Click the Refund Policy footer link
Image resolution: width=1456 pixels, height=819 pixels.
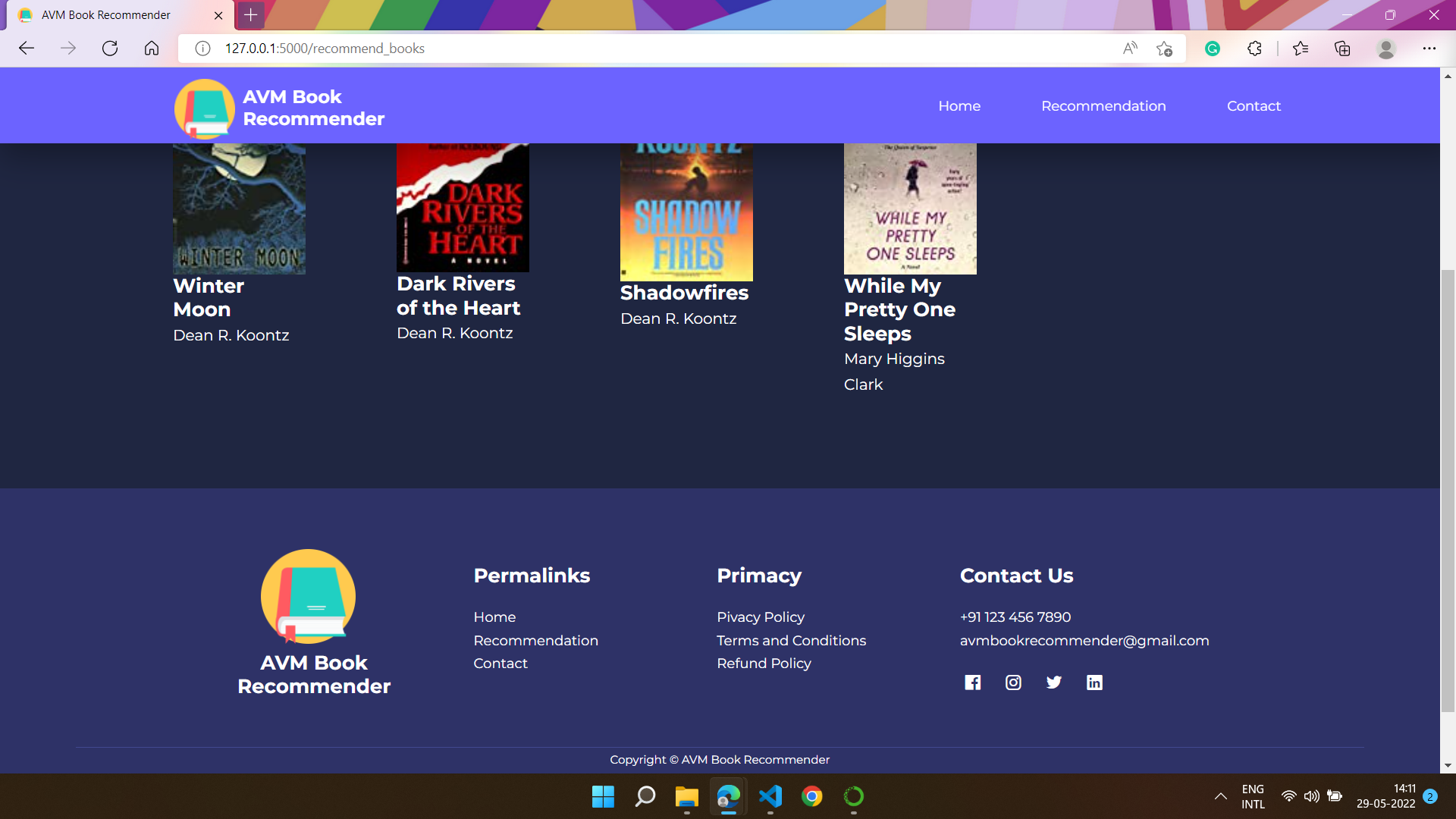pos(764,664)
